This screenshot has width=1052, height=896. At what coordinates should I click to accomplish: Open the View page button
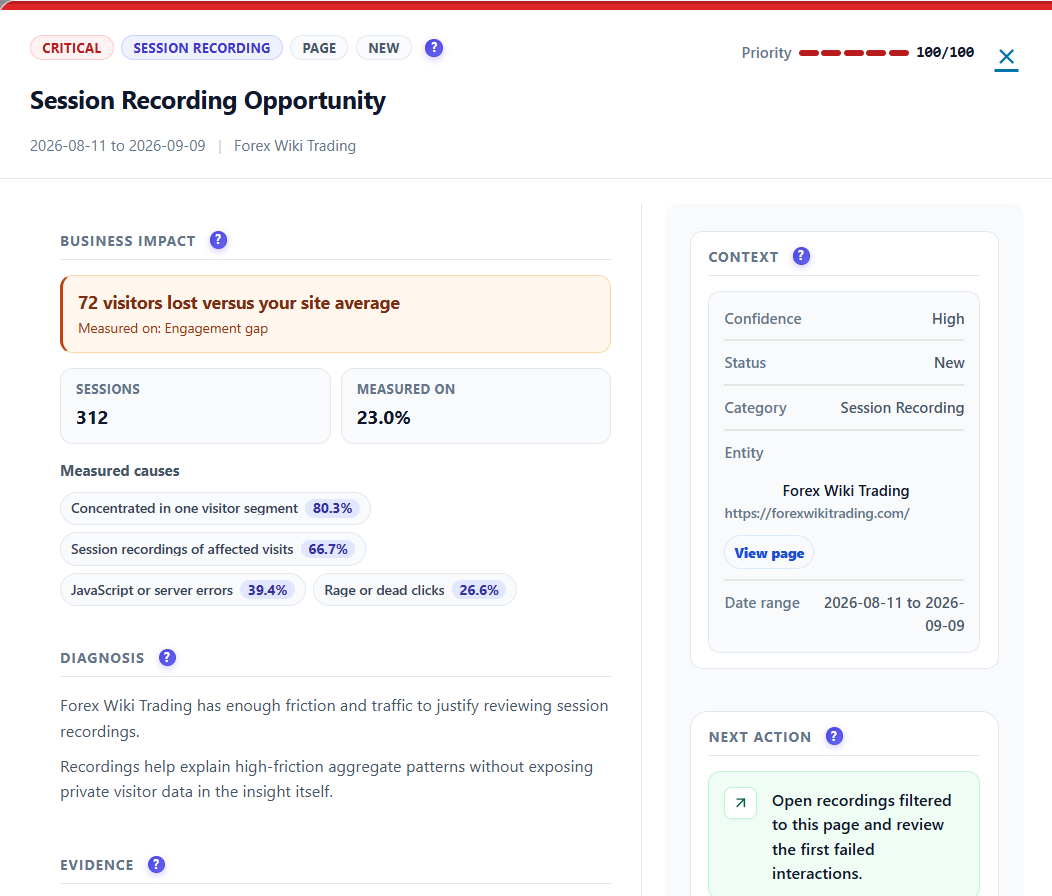point(769,553)
